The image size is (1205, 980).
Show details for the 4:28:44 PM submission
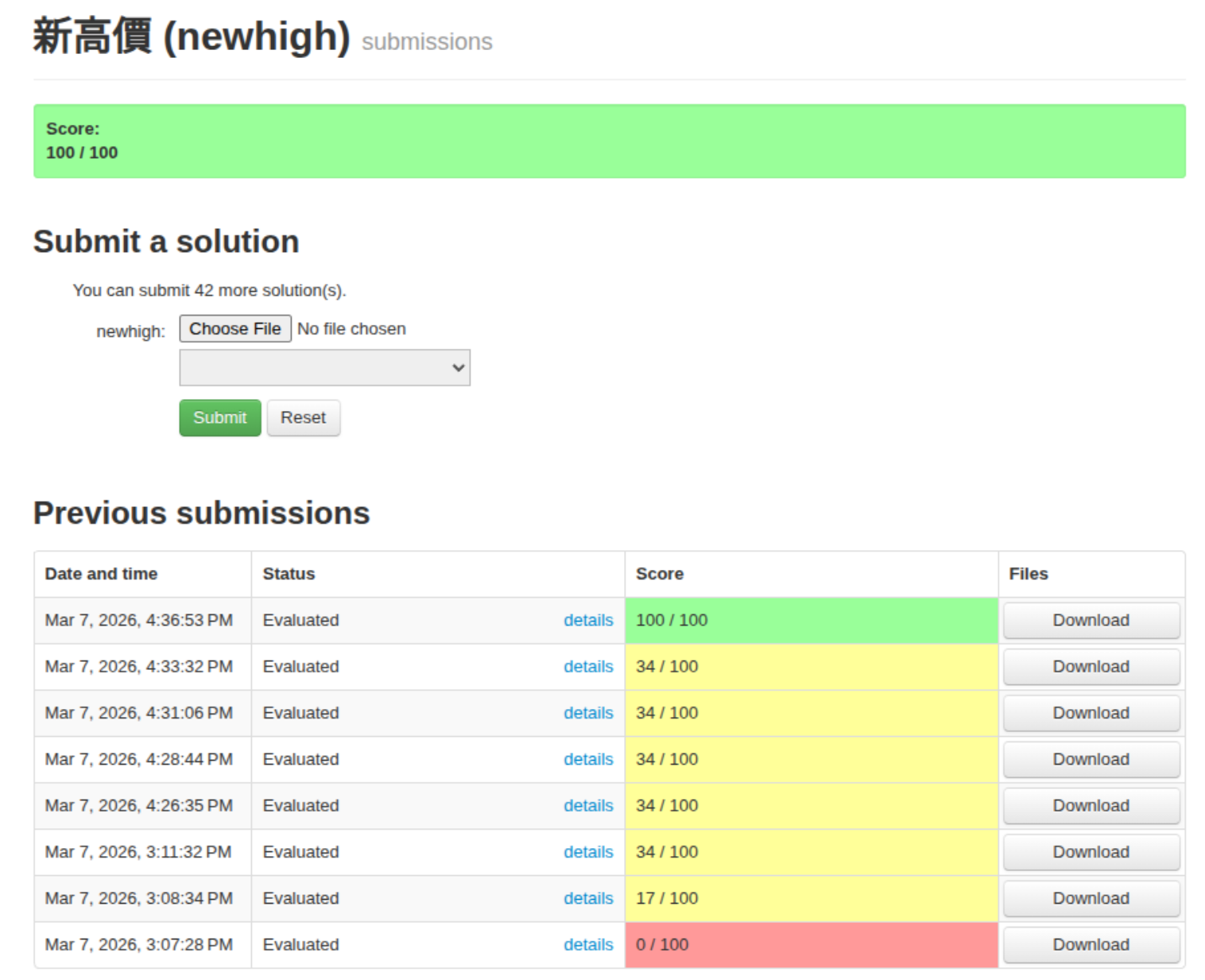point(587,760)
